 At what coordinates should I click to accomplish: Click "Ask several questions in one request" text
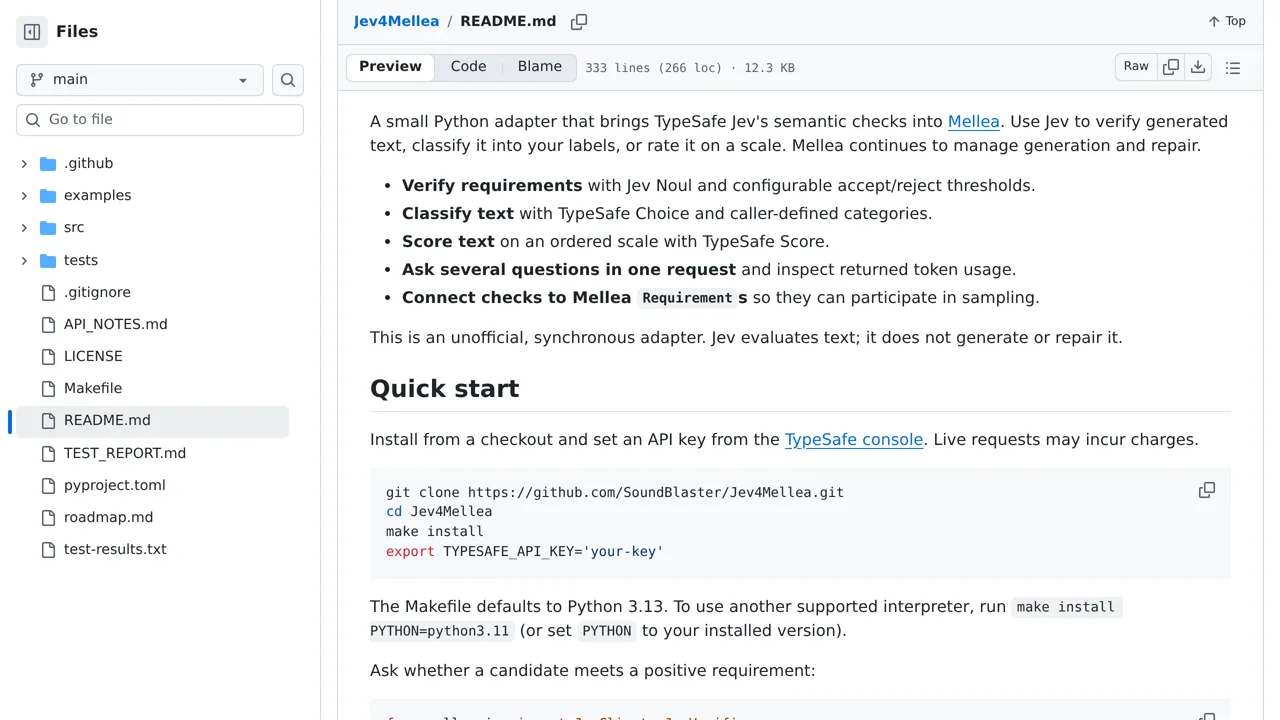coord(569,270)
